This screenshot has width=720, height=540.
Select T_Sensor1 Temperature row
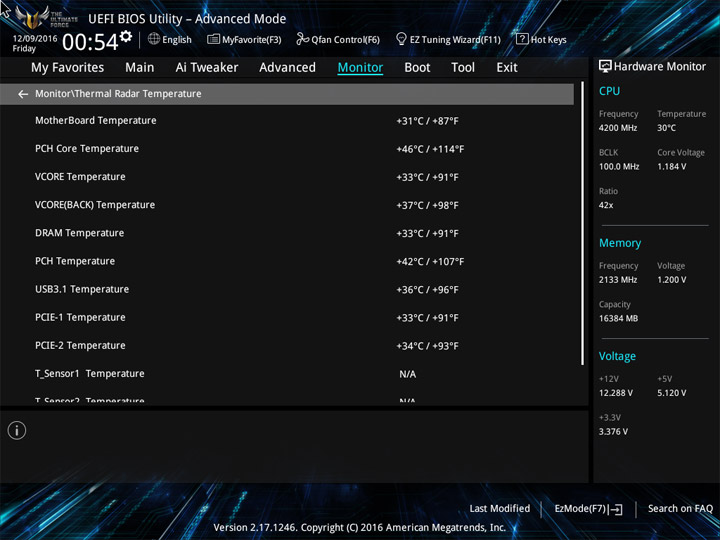(287, 374)
